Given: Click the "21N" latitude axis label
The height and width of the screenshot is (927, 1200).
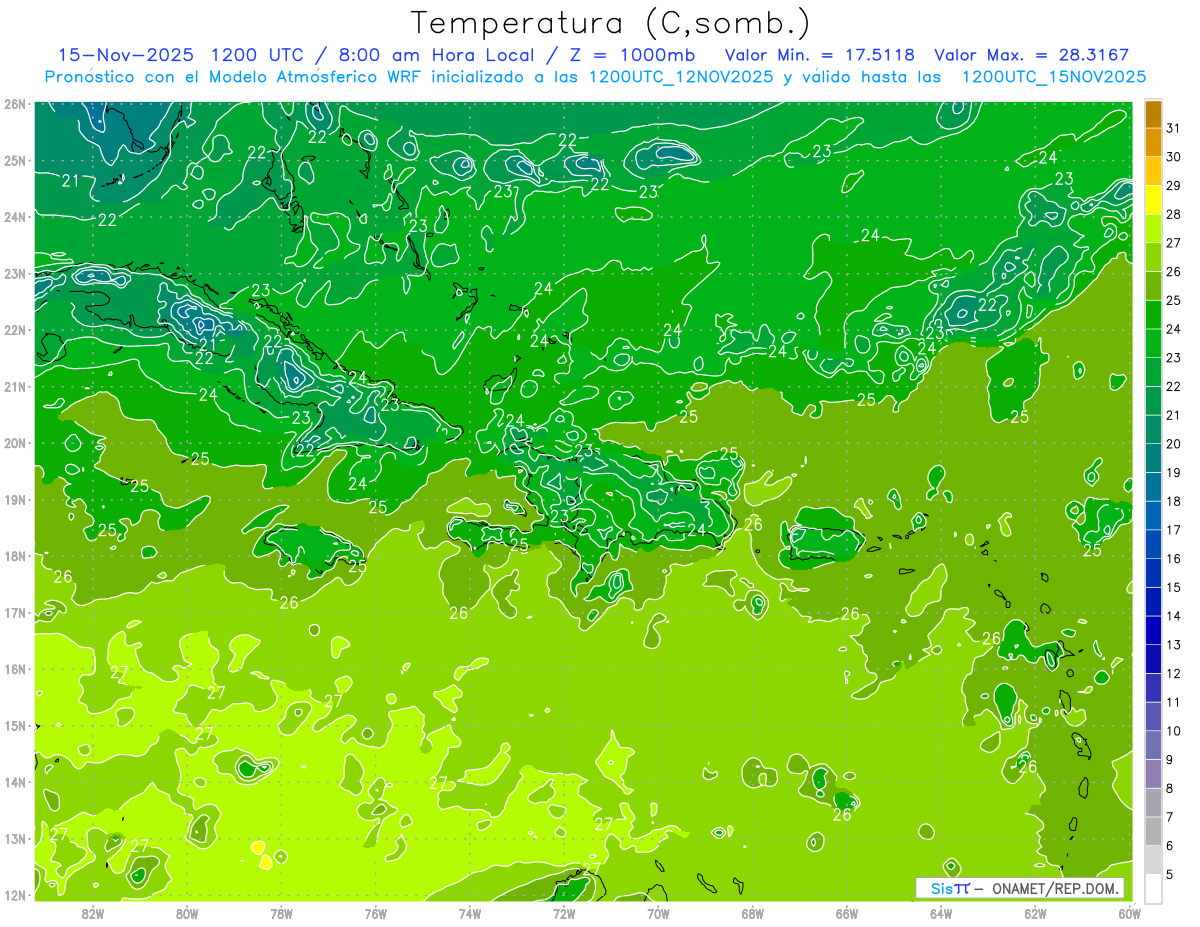Looking at the screenshot, I should point(14,387).
